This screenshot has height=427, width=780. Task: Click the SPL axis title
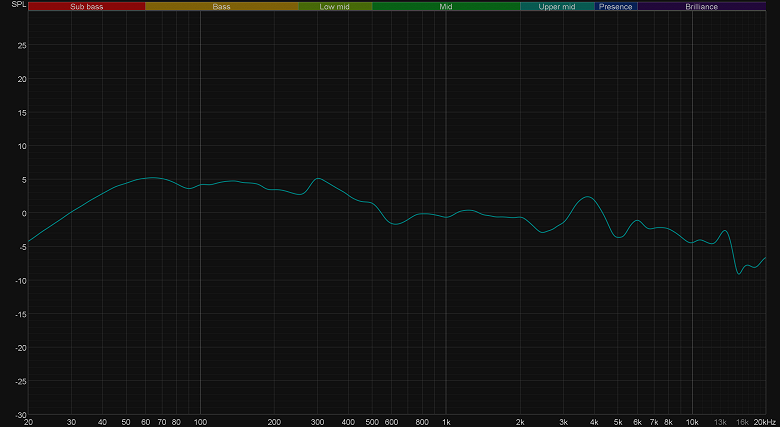tap(19, 4)
